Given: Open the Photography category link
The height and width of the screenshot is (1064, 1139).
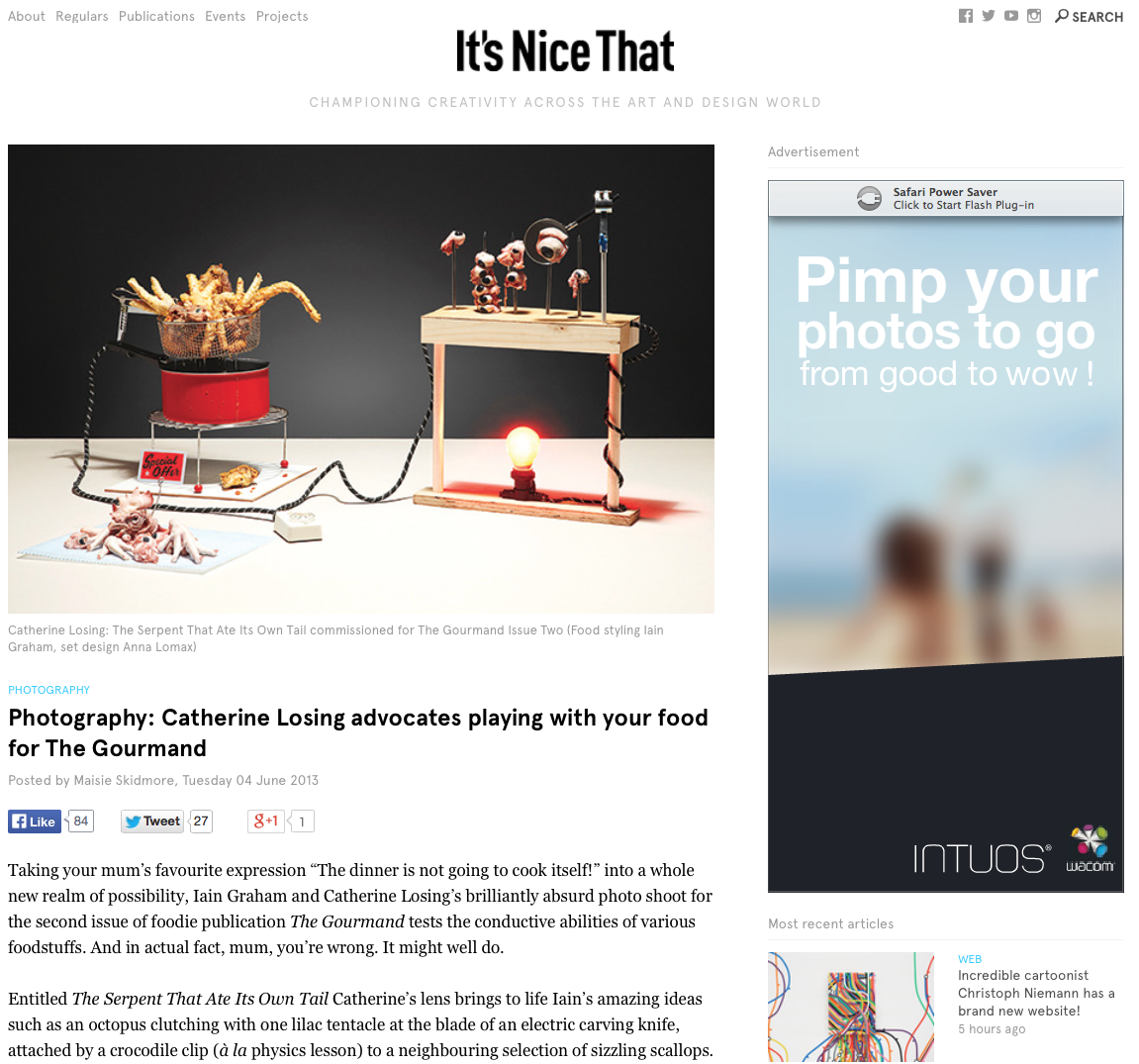Looking at the screenshot, I should [48, 690].
